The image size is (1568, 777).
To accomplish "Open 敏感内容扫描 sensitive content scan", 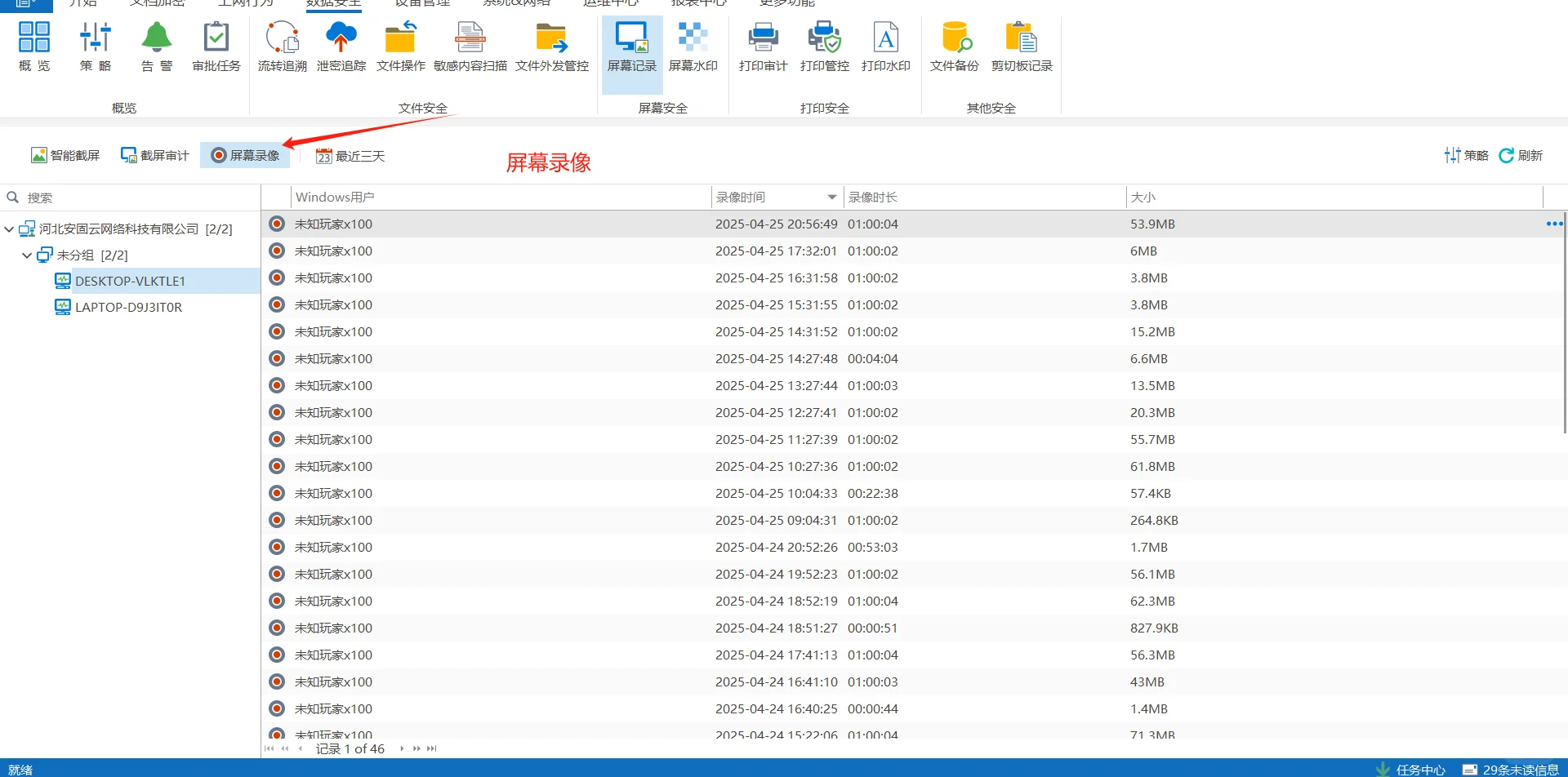I will click(470, 47).
